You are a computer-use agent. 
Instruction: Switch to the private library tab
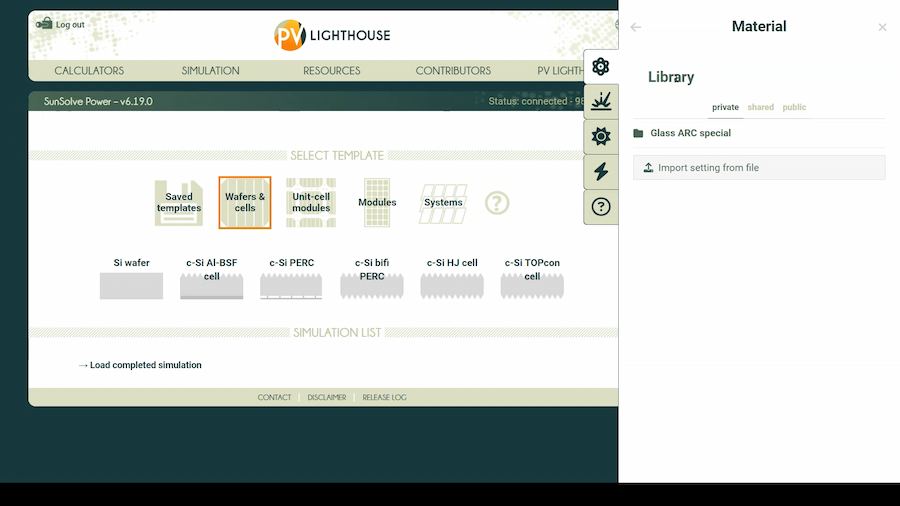pos(726,107)
